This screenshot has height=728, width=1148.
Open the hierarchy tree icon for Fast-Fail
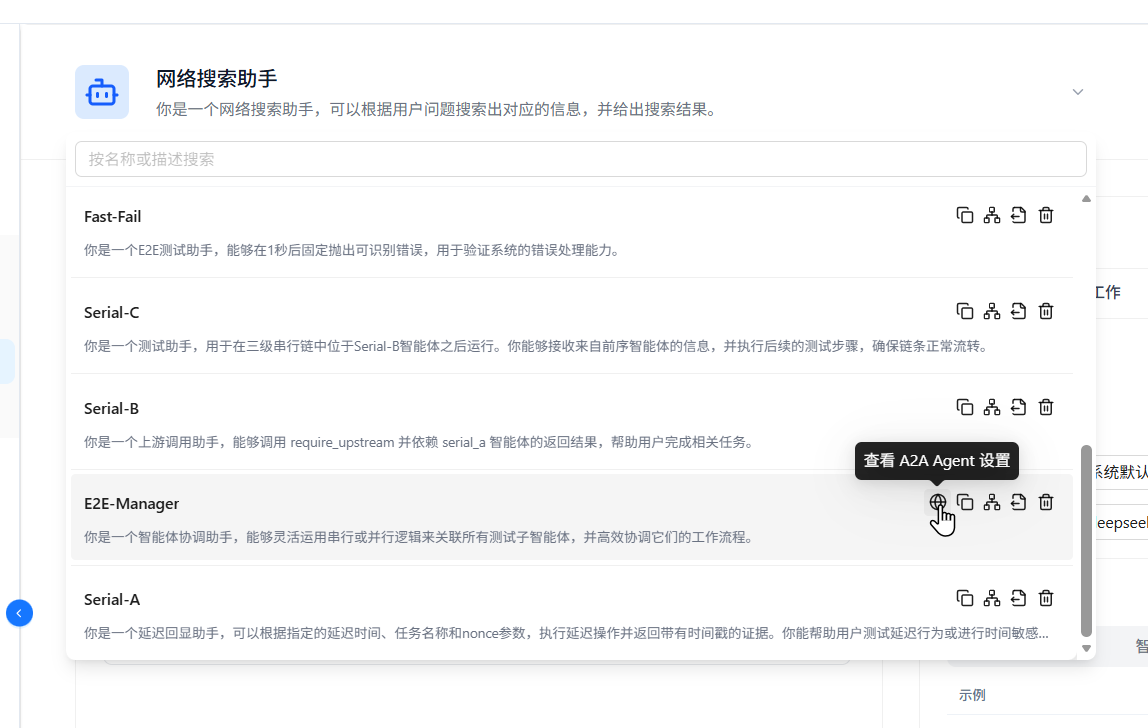tap(992, 215)
